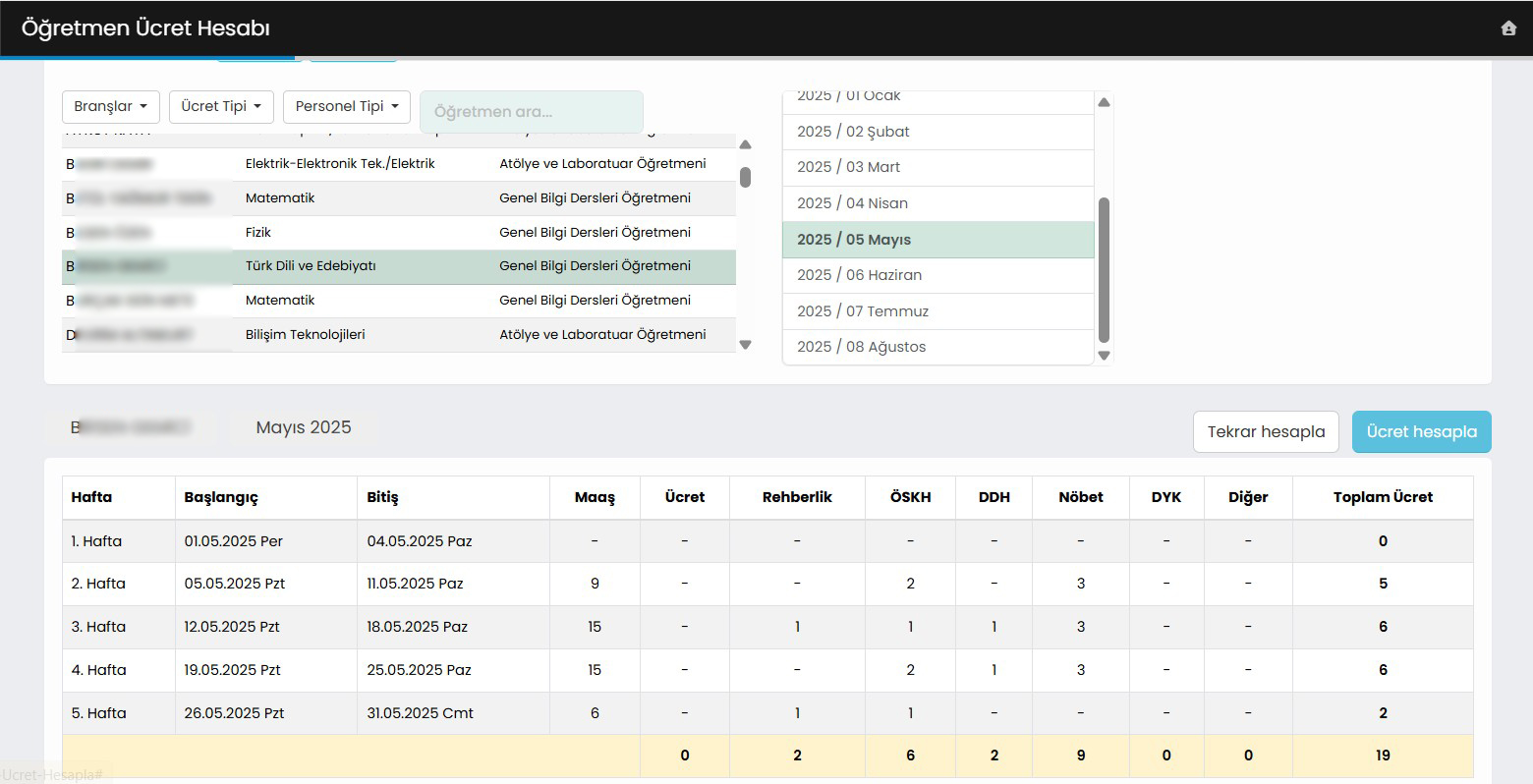This screenshot has height=784, width=1533.
Task: Click Maaş value 6 in 5. Hafta
Action: pos(595,713)
